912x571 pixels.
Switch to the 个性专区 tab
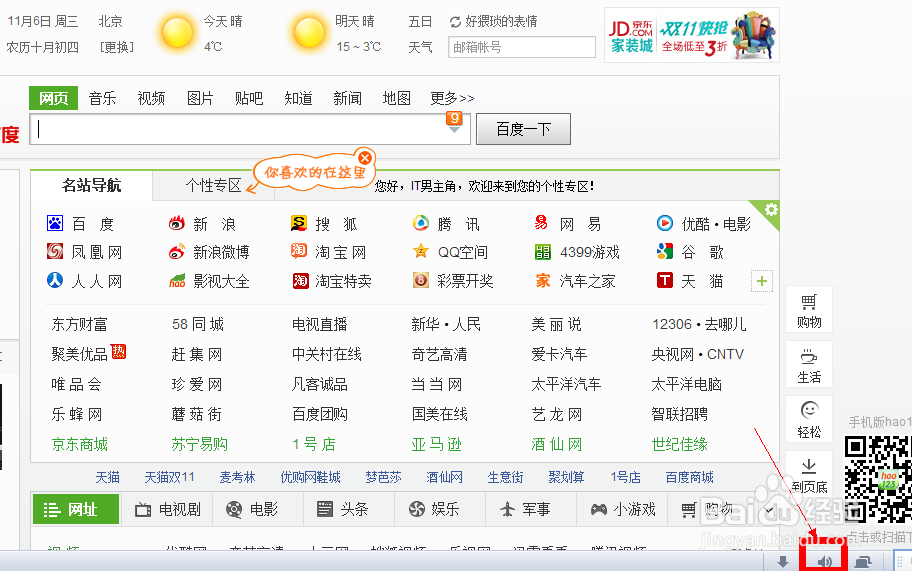(213, 185)
